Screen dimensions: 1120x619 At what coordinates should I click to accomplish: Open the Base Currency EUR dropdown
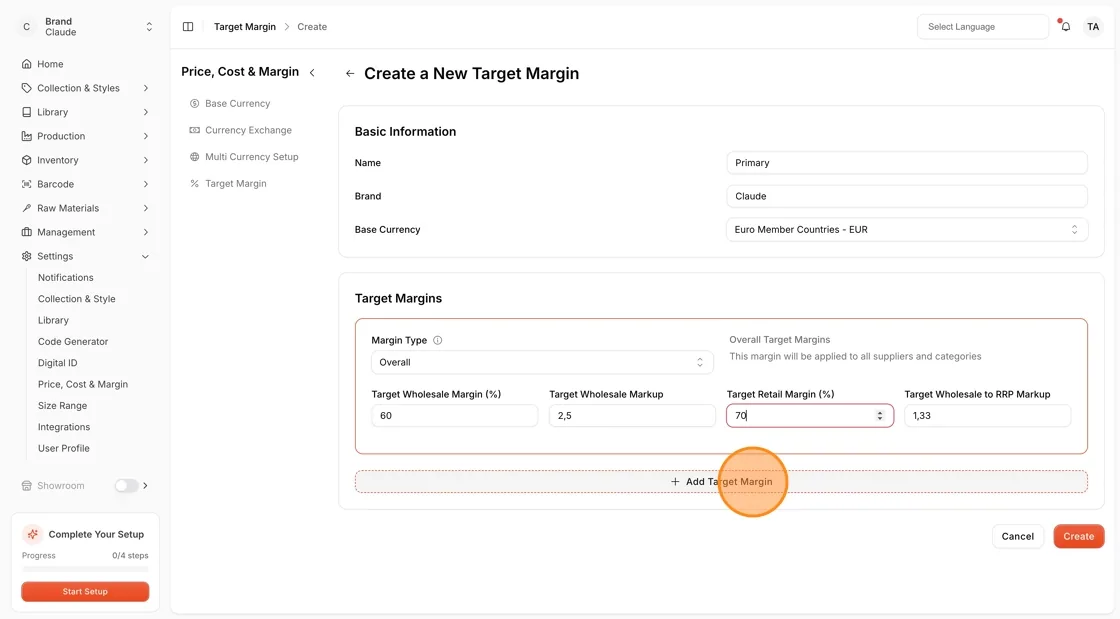click(906, 229)
